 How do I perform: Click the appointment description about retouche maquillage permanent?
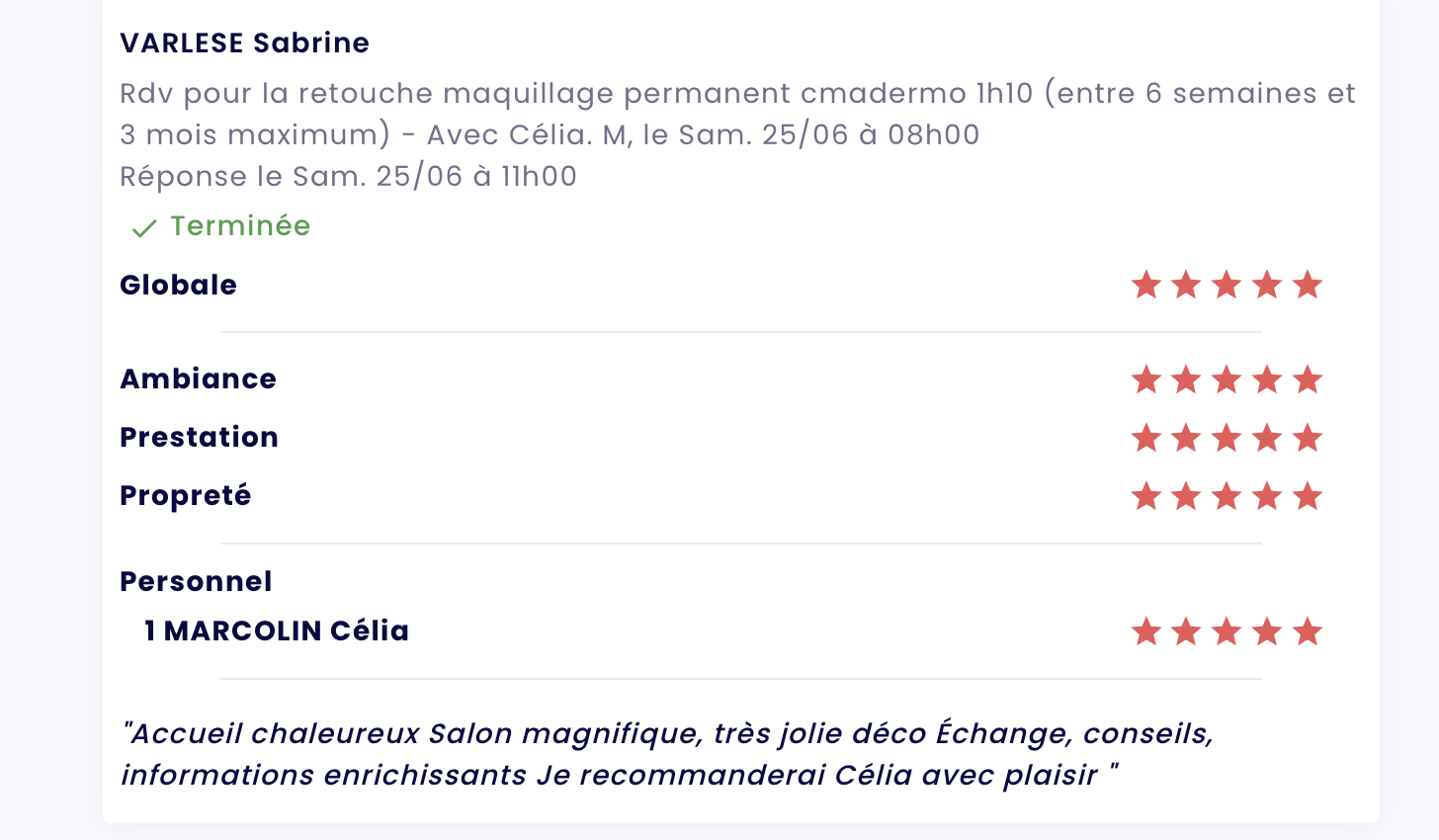(x=737, y=114)
